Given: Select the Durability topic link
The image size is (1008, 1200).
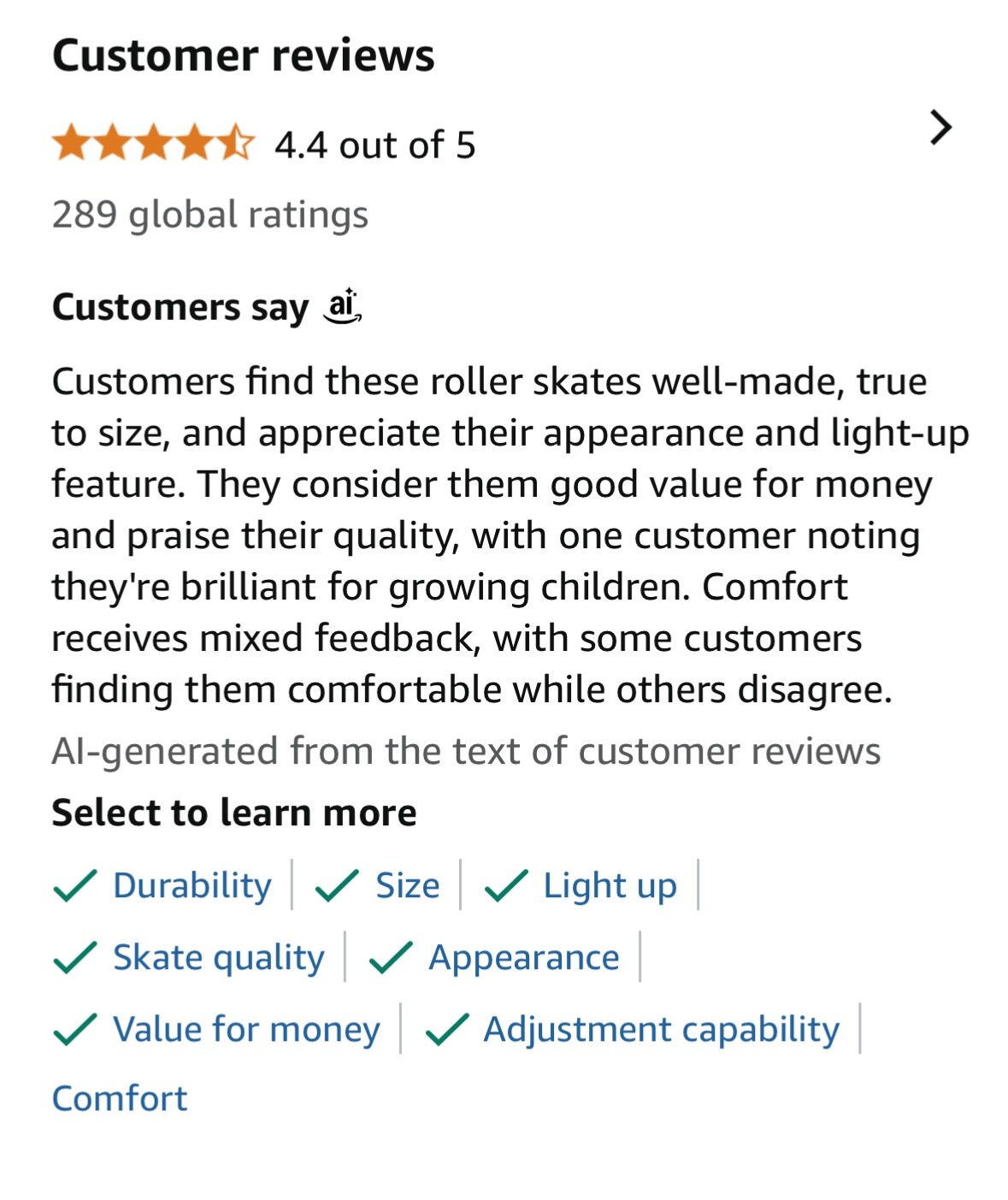Looking at the screenshot, I should click(x=192, y=886).
